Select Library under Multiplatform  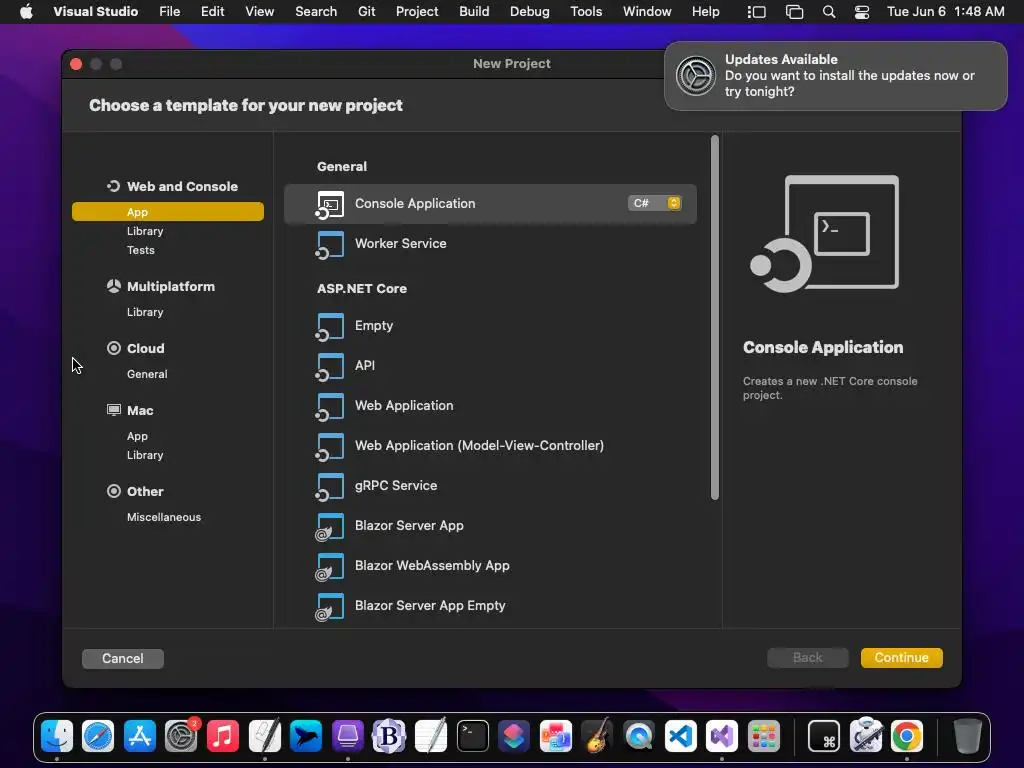(x=145, y=312)
